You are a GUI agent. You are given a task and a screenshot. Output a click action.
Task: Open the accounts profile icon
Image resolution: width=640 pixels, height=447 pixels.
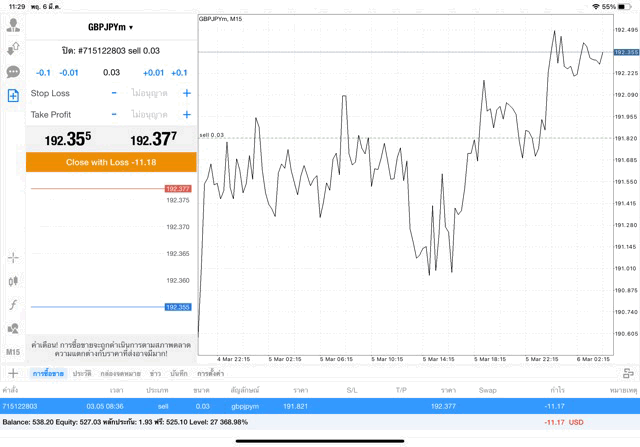tap(13, 26)
